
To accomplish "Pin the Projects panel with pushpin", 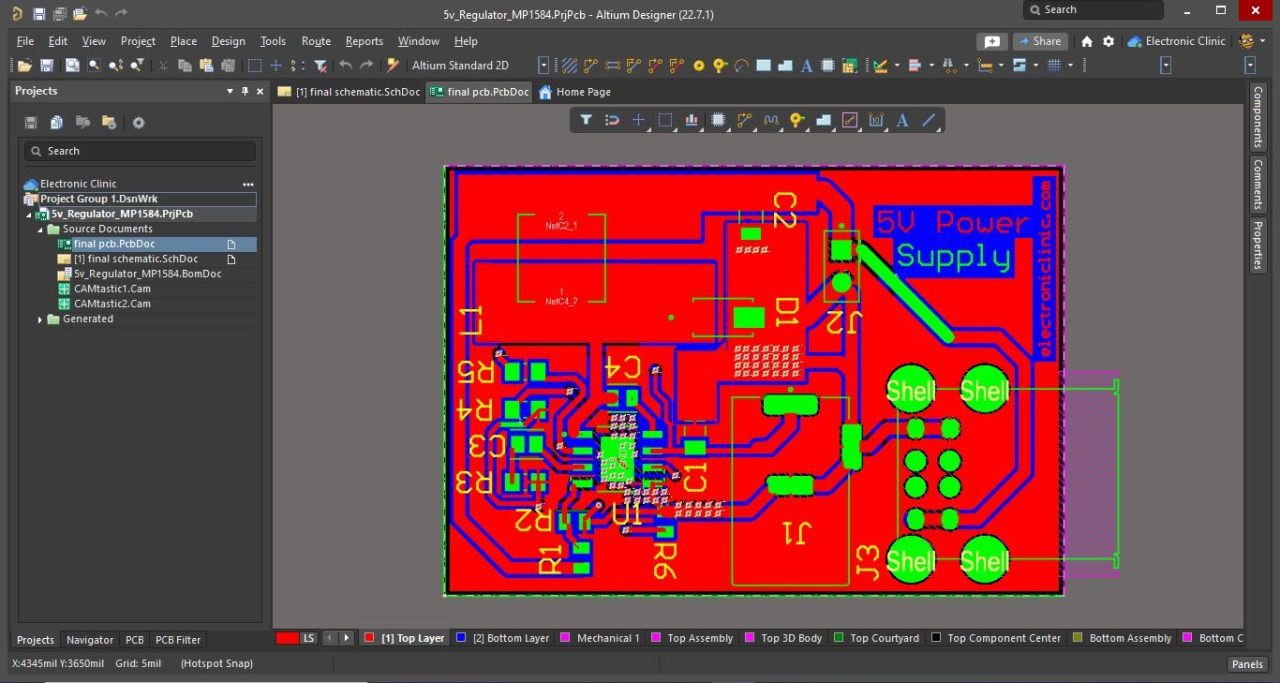I will [245, 91].
